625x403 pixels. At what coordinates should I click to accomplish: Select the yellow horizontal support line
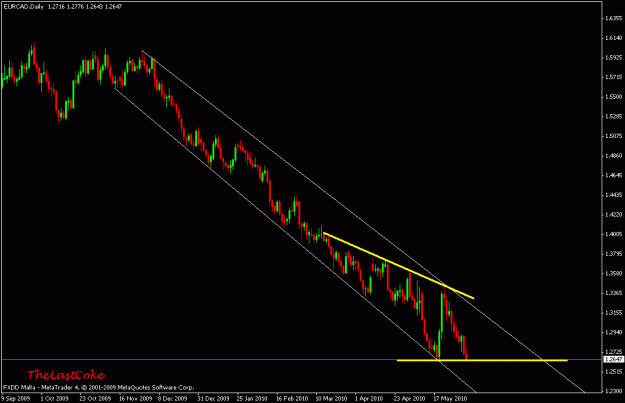point(482,360)
